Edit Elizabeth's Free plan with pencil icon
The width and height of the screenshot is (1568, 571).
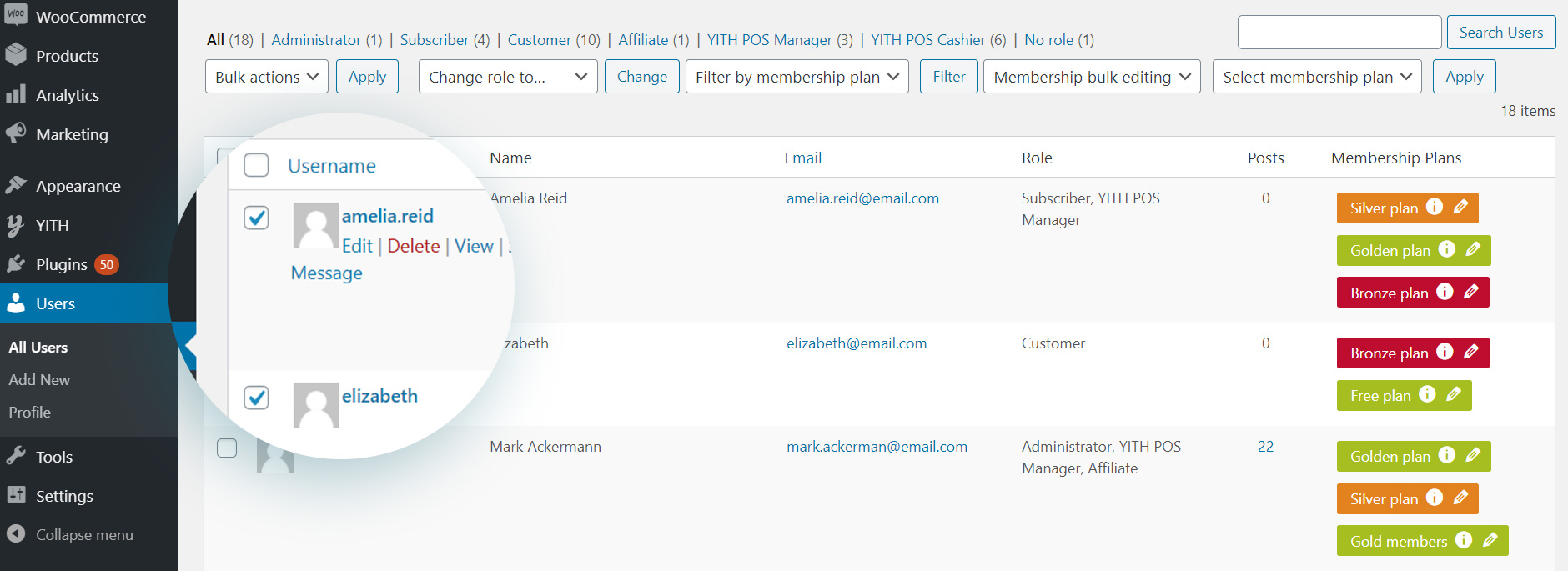coord(1454,394)
